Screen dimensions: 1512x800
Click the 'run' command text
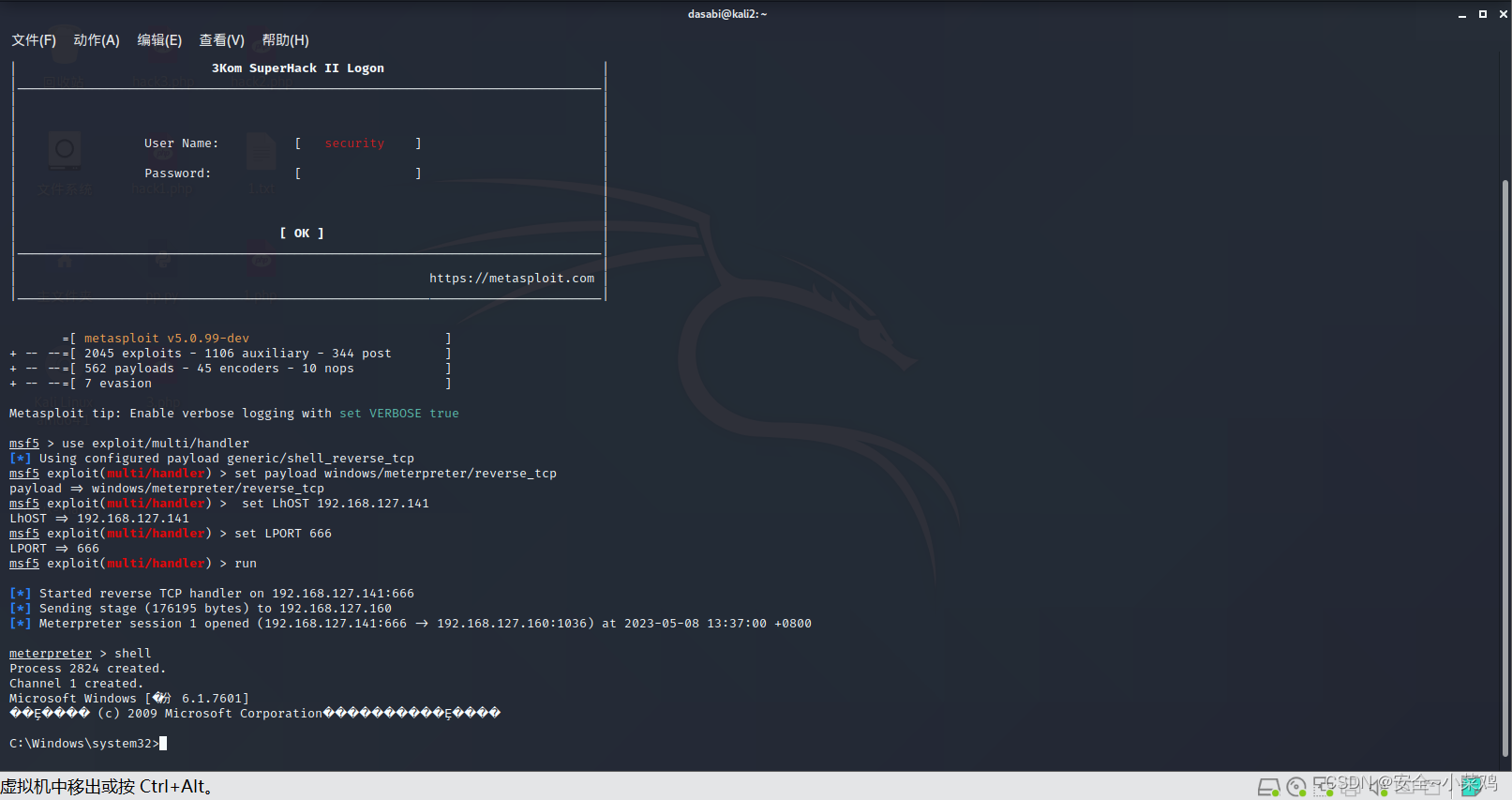[246, 564]
